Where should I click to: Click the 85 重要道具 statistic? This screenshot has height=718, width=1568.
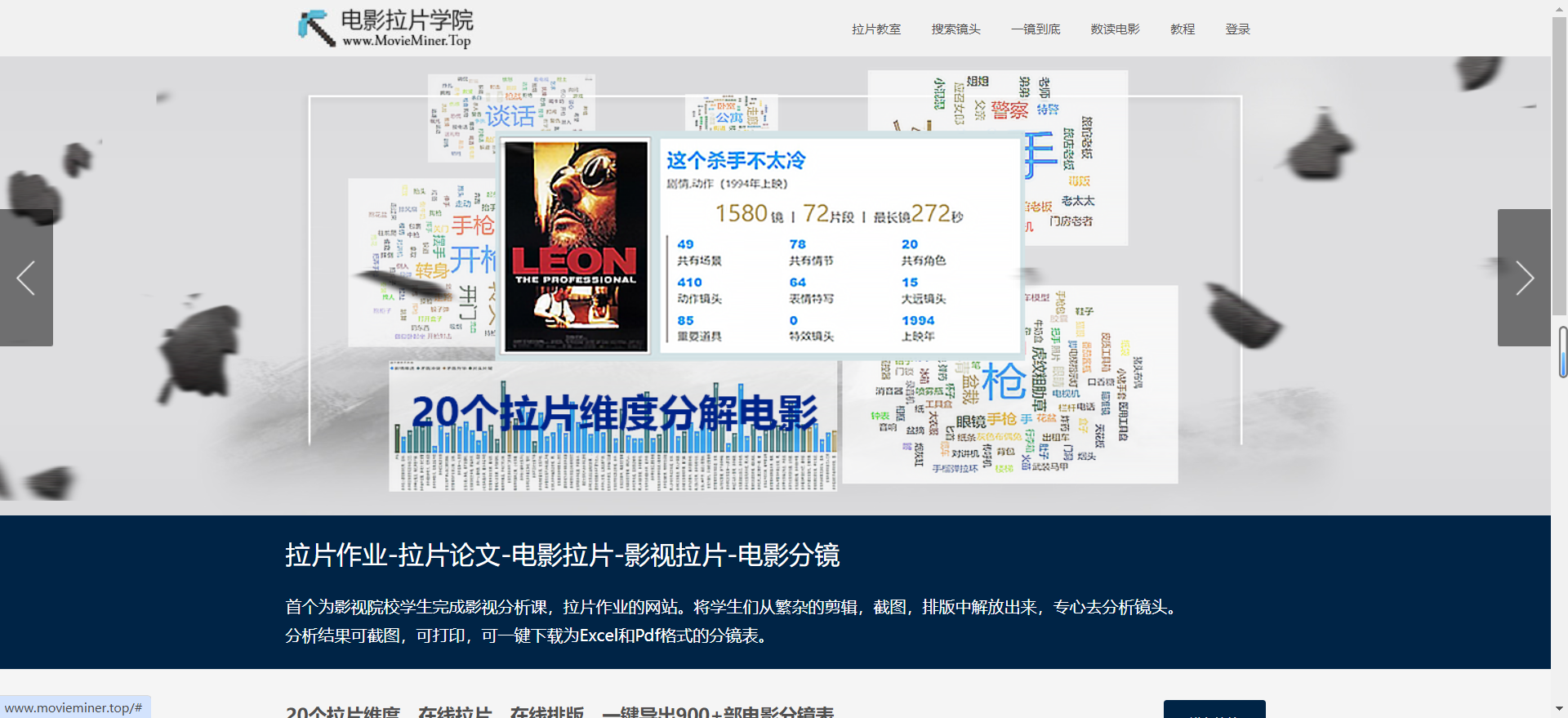(x=699, y=328)
